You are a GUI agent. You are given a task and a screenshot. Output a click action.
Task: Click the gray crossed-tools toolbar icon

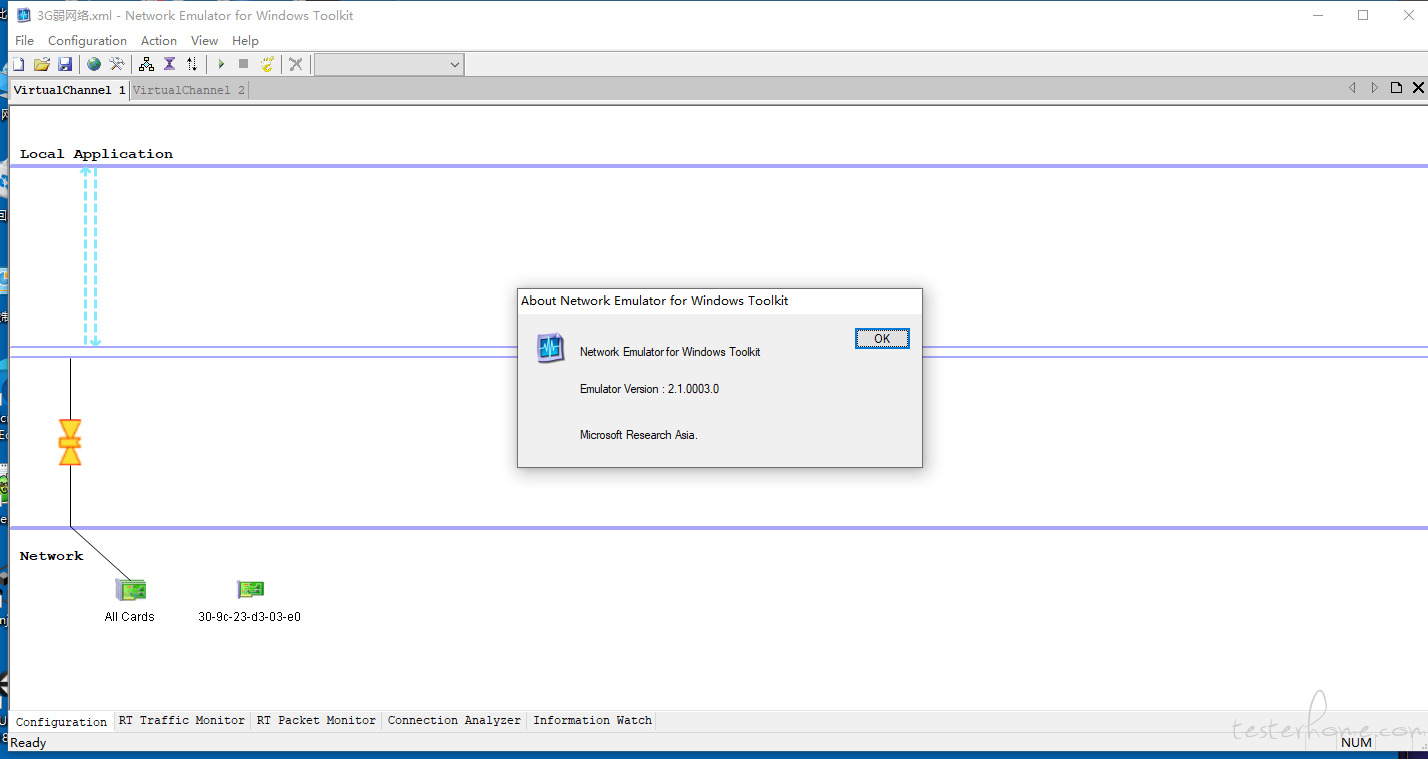(x=296, y=64)
